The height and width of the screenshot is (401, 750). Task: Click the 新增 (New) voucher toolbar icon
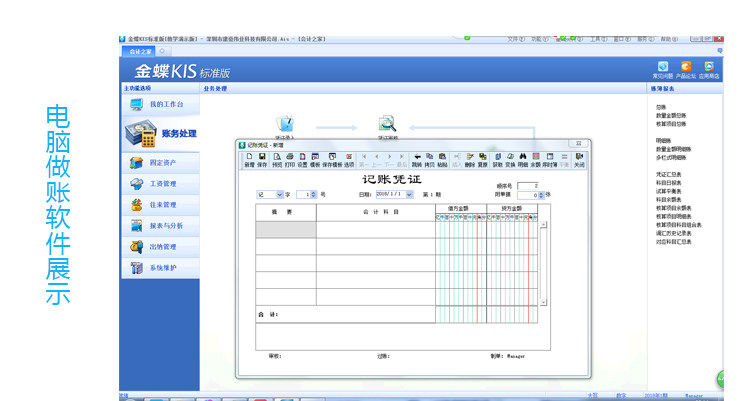[249, 160]
